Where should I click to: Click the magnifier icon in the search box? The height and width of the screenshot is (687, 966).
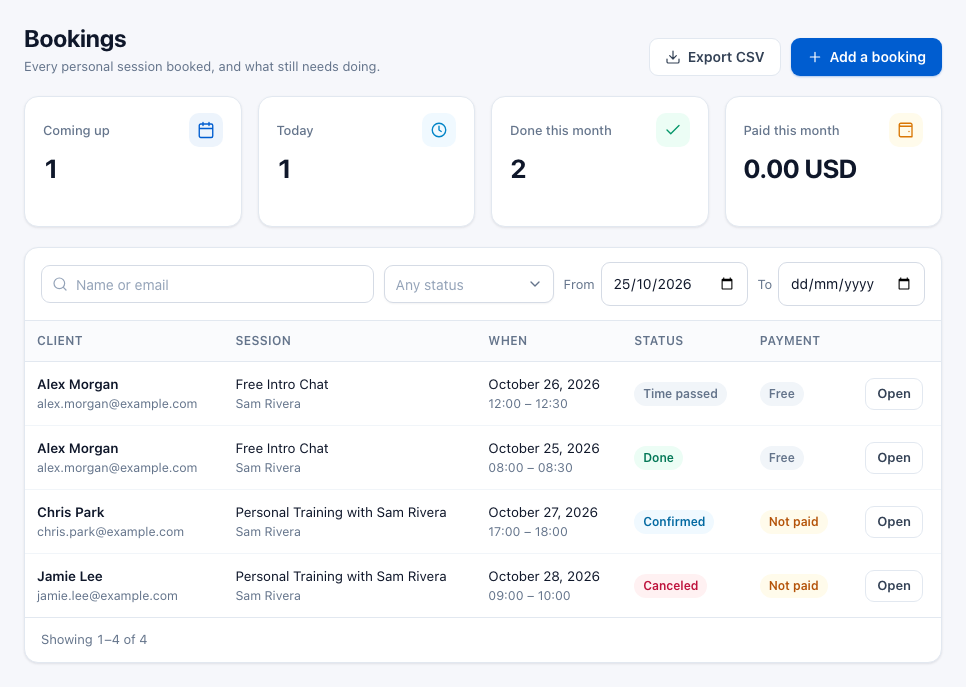[60, 284]
